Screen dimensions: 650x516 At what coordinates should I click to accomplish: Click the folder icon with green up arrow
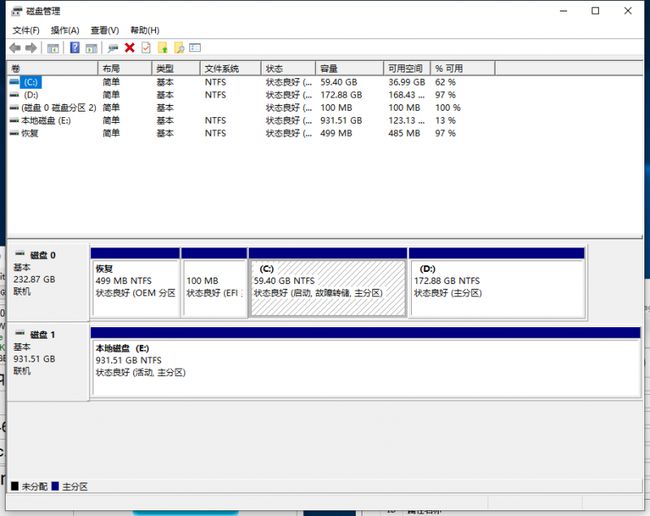pyautogui.click(x=162, y=48)
